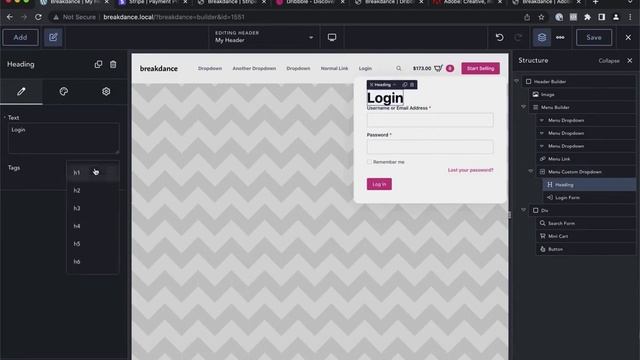Screen dimensions: 640x360
Task: Select Menu Custom Dropdown in Structure
Action: pos(586,172)
